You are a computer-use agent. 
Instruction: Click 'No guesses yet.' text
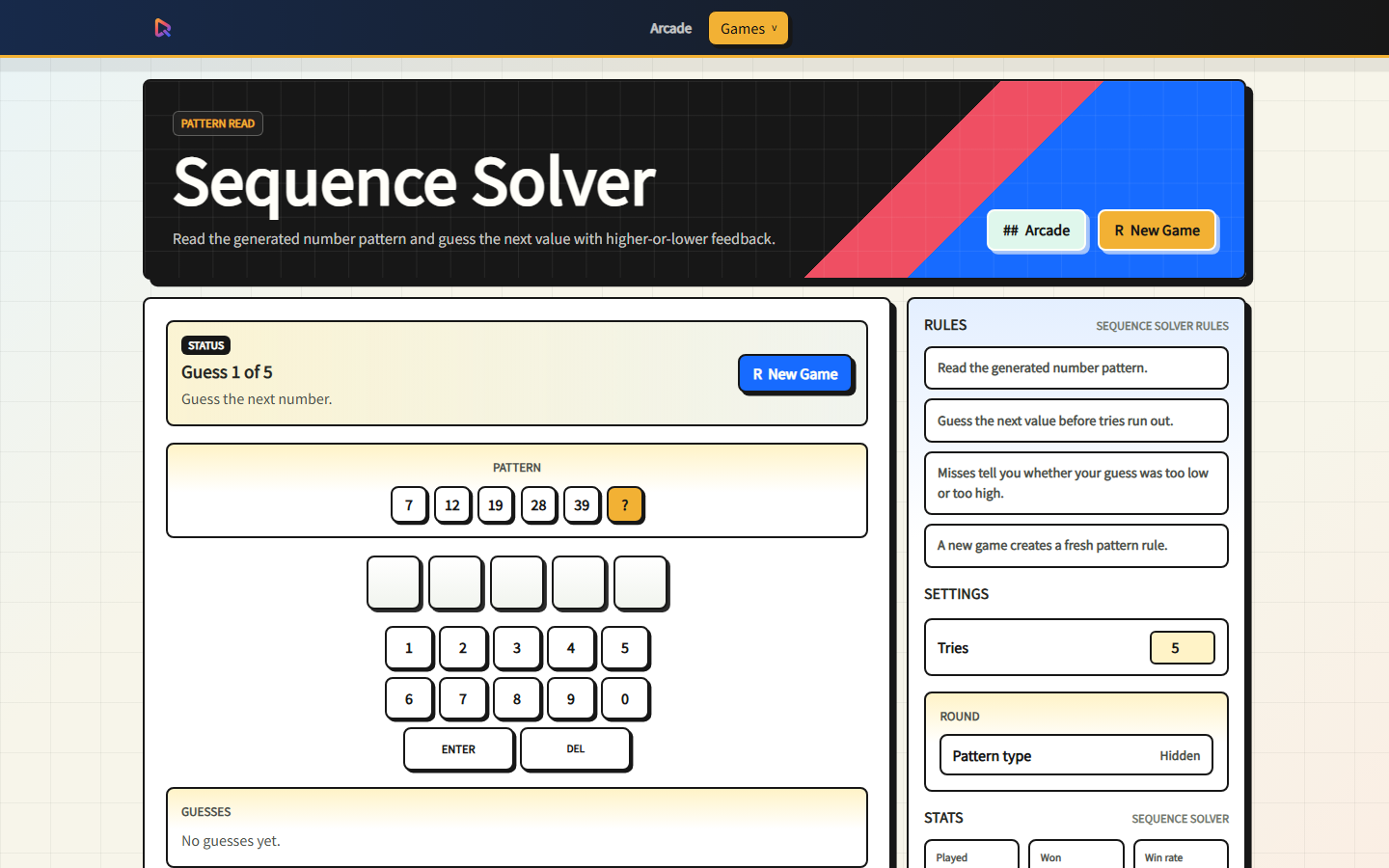tap(231, 841)
